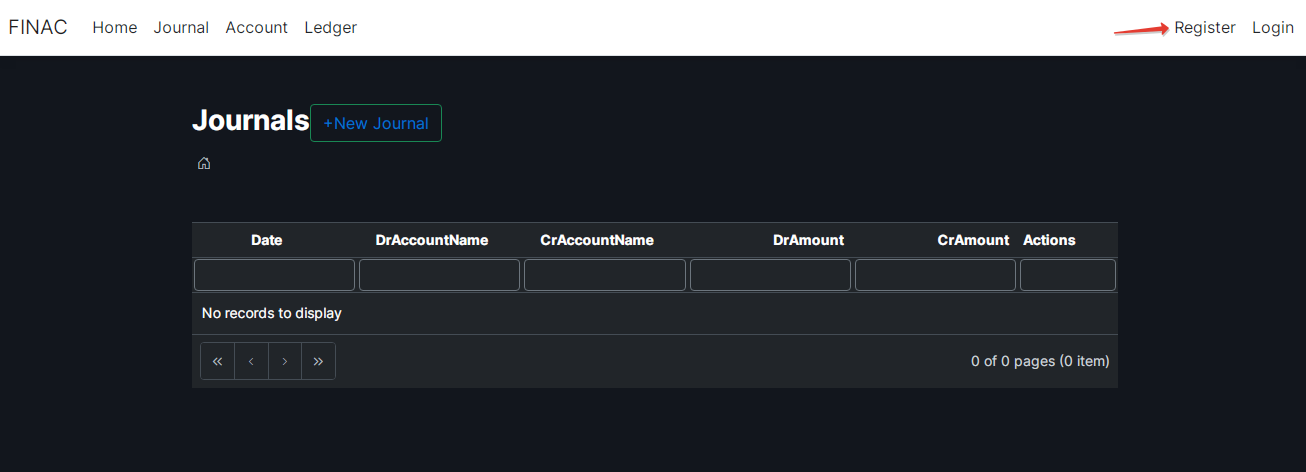Screen dimensions: 1306x472
Task: Focus the Date filter field
Action: click(274, 275)
